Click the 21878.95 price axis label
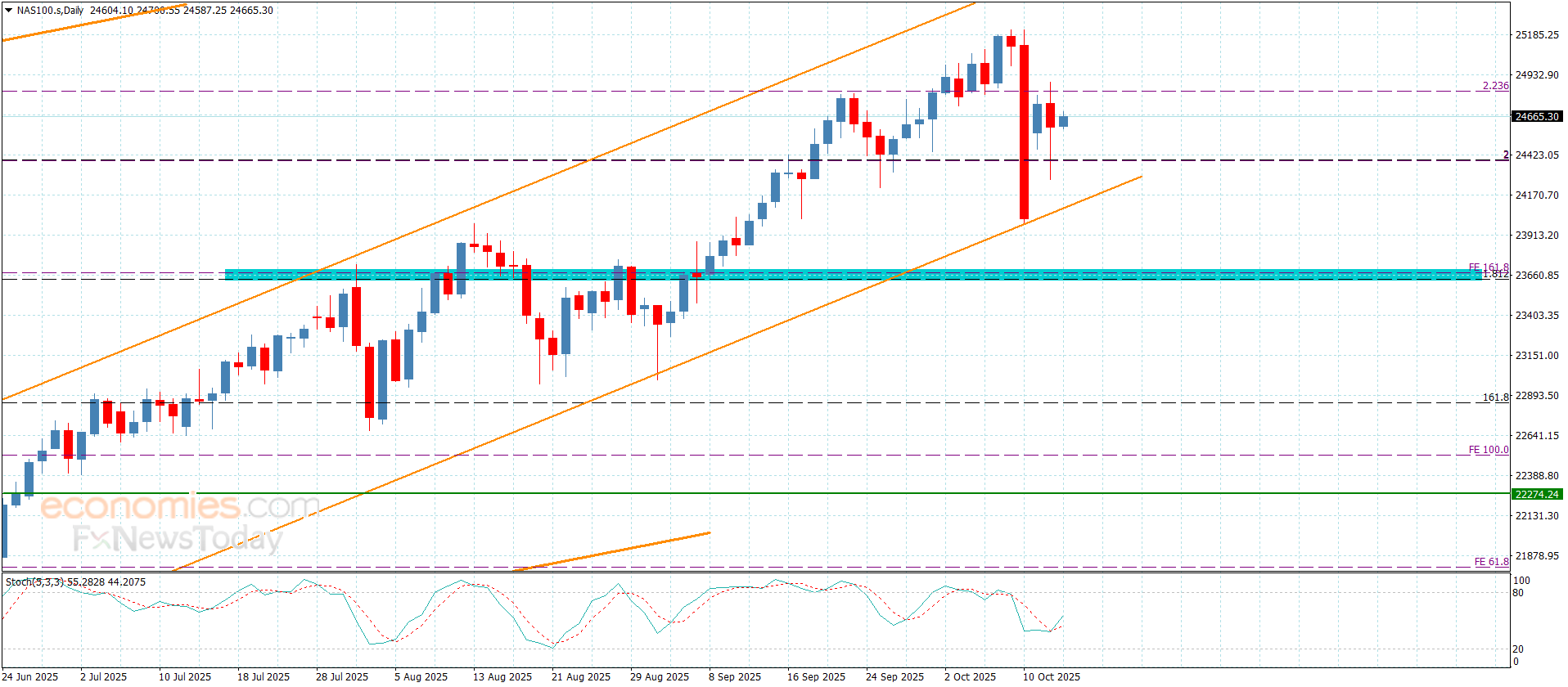1568x687 pixels. click(1537, 556)
